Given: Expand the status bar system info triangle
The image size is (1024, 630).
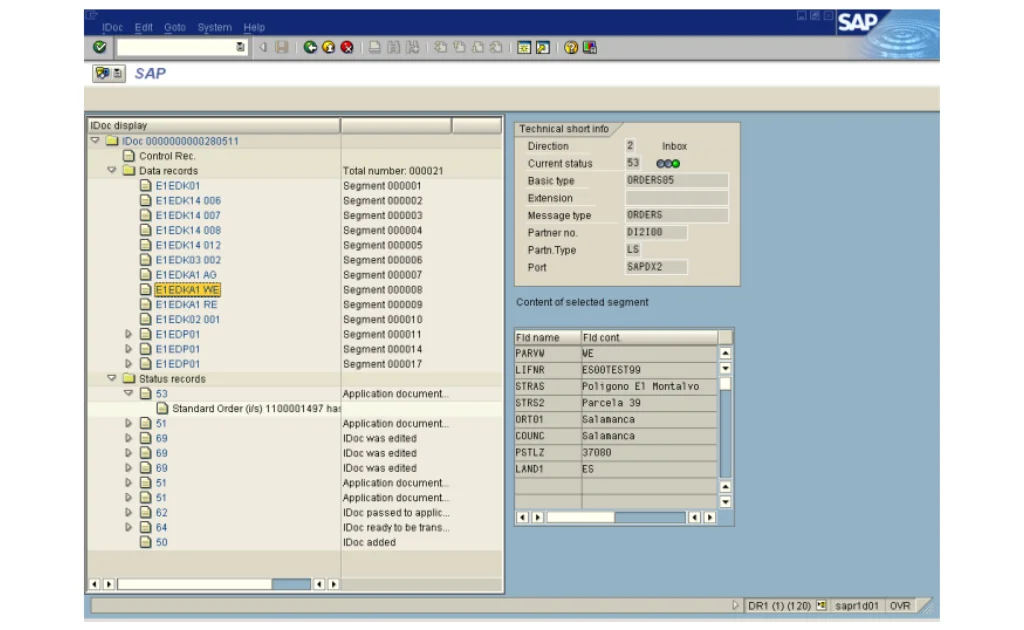Looking at the screenshot, I should click(735, 605).
